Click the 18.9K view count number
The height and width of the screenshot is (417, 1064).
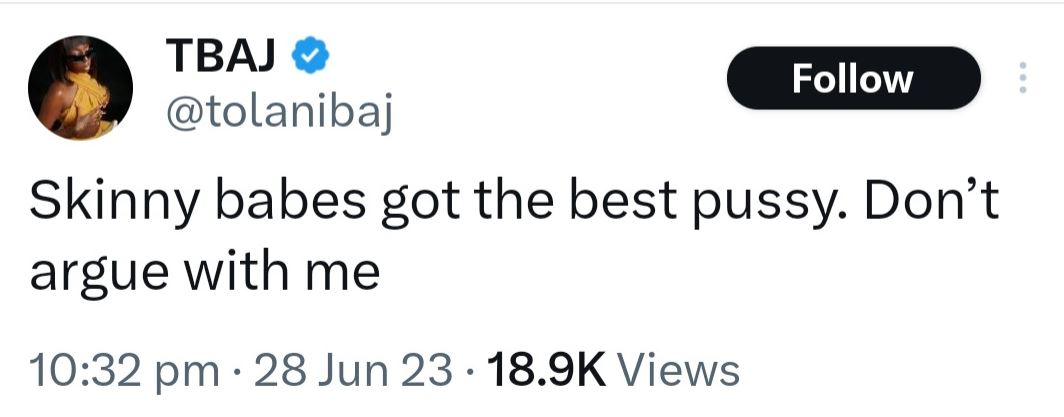point(545,371)
